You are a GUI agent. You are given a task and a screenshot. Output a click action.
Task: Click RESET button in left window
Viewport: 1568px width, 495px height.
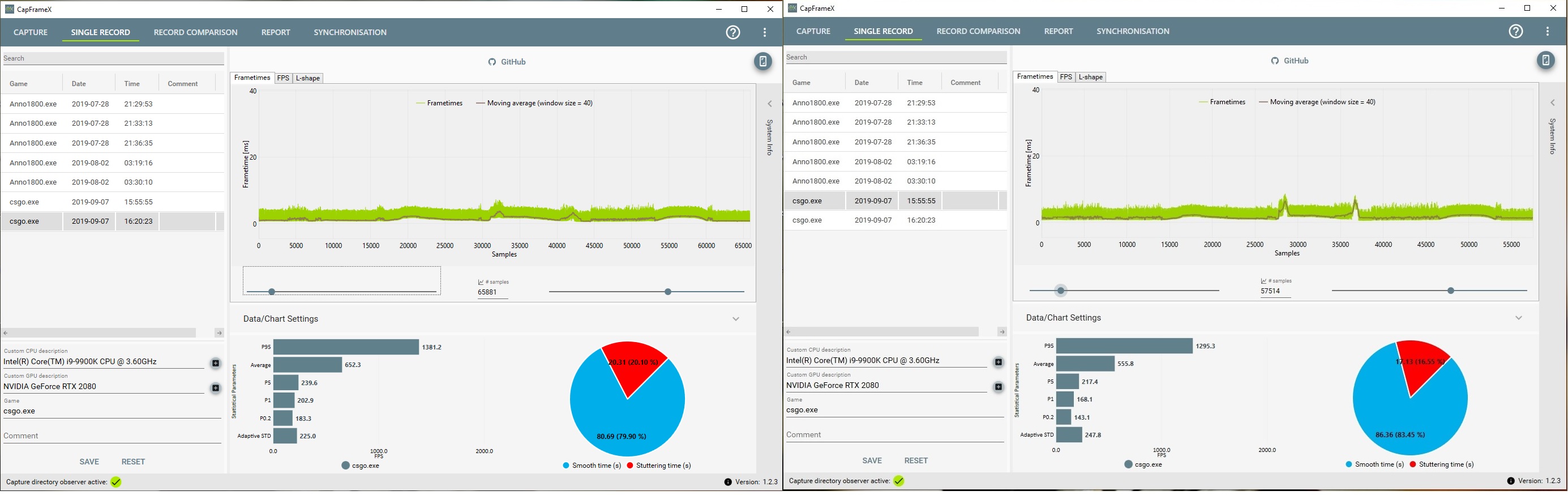(133, 462)
